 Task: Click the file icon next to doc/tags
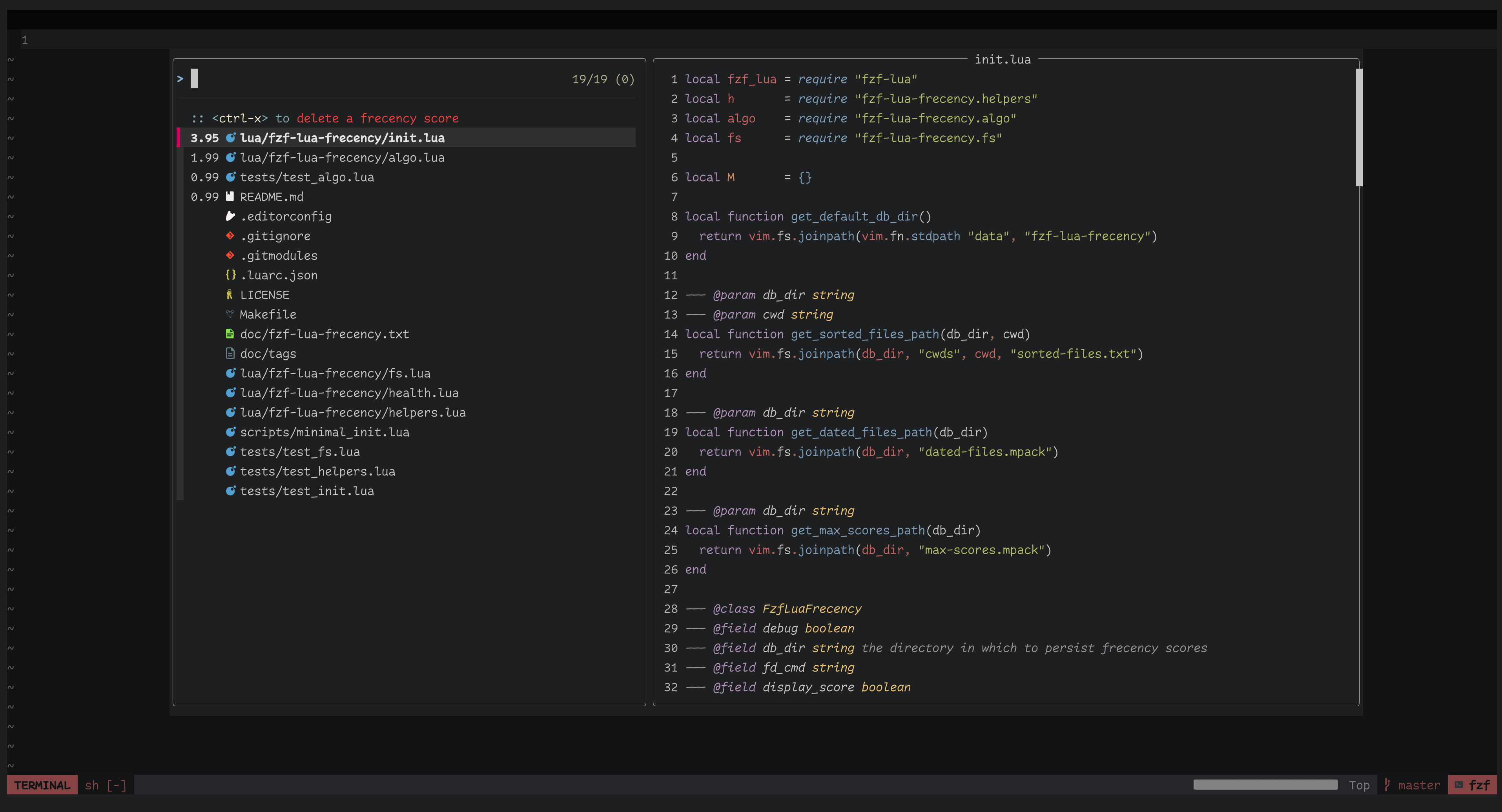coord(230,353)
